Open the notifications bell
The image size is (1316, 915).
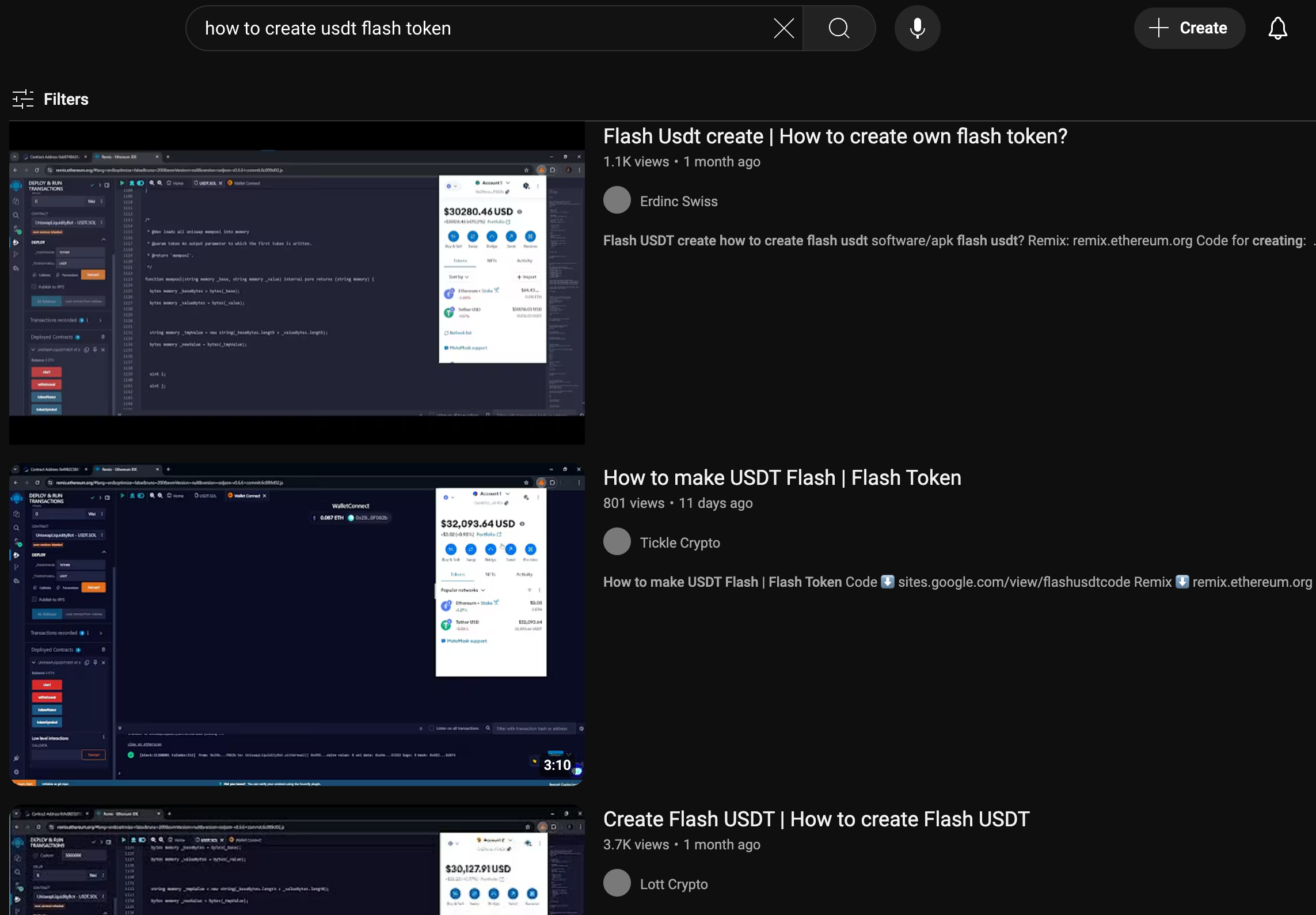pyautogui.click(x=1277, y=28)
